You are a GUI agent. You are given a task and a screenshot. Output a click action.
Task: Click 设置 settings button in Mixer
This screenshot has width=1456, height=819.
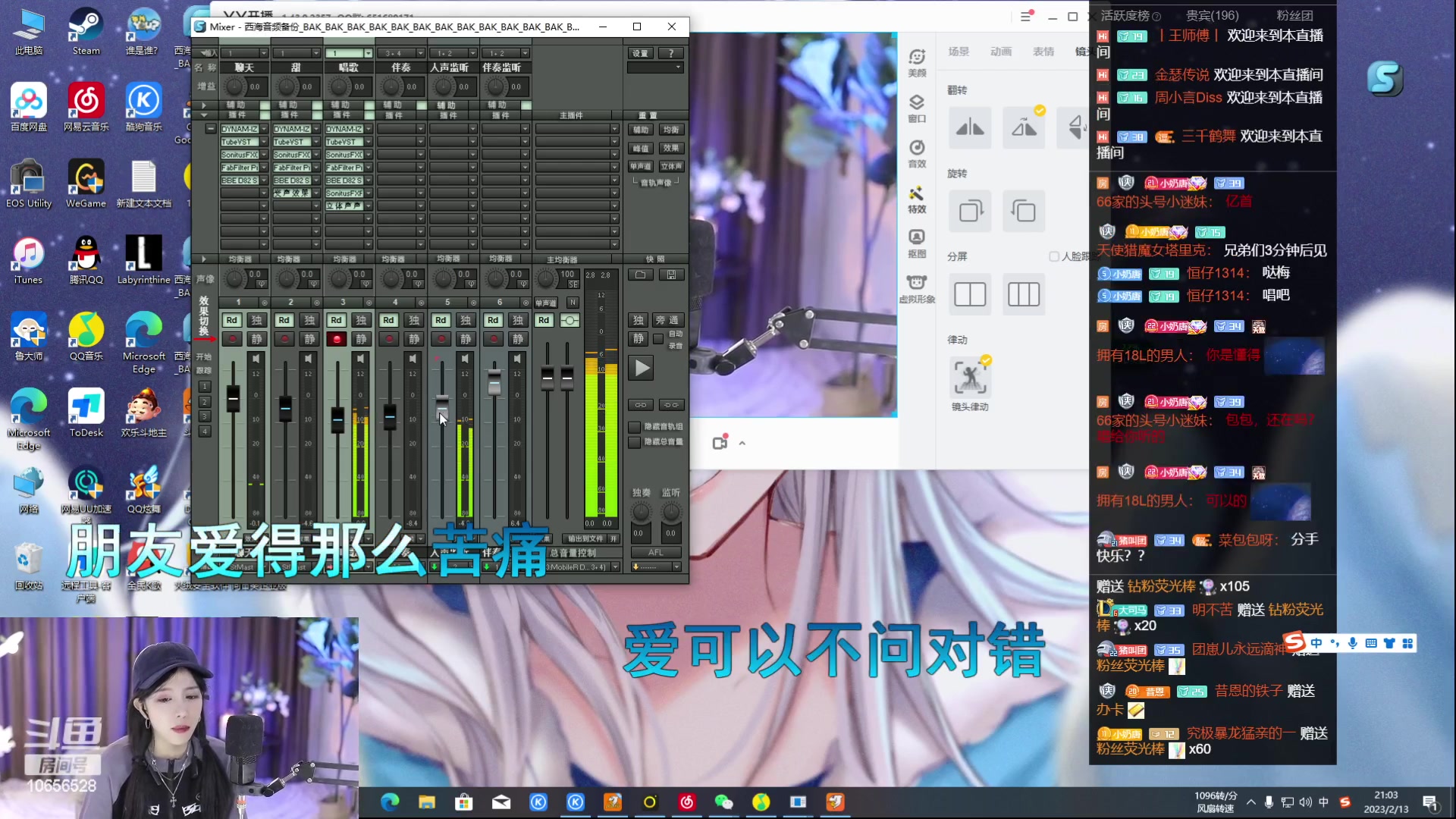[641, 53]
